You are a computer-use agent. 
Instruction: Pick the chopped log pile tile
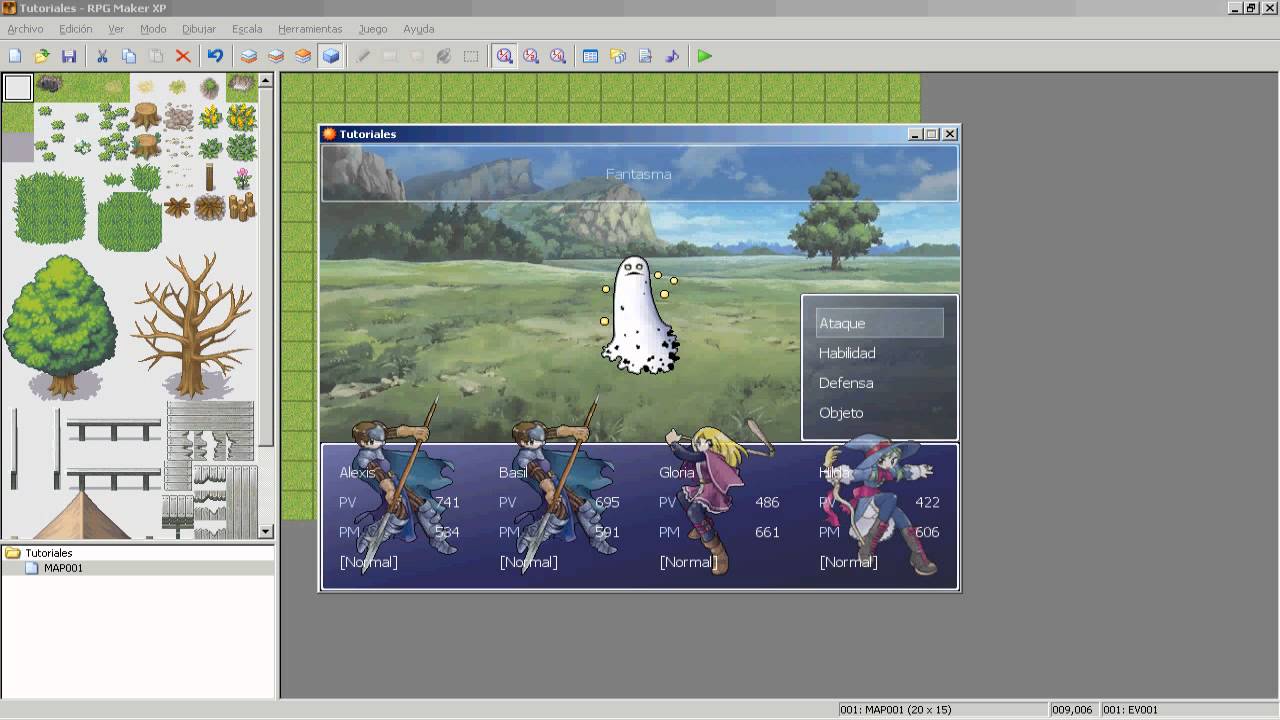[242, 207]
